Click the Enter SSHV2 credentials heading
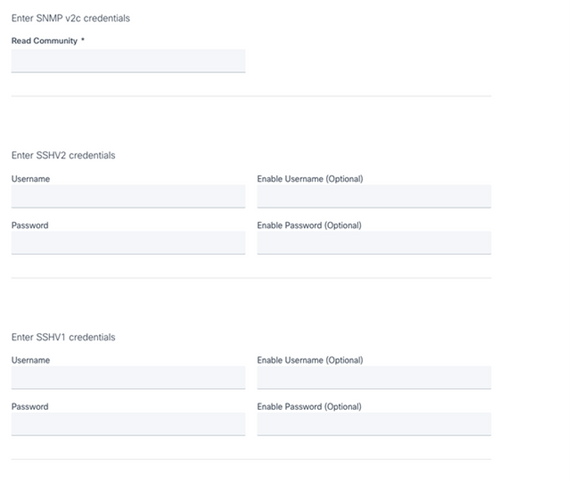 pyautogui.click(x=63, y=155)
